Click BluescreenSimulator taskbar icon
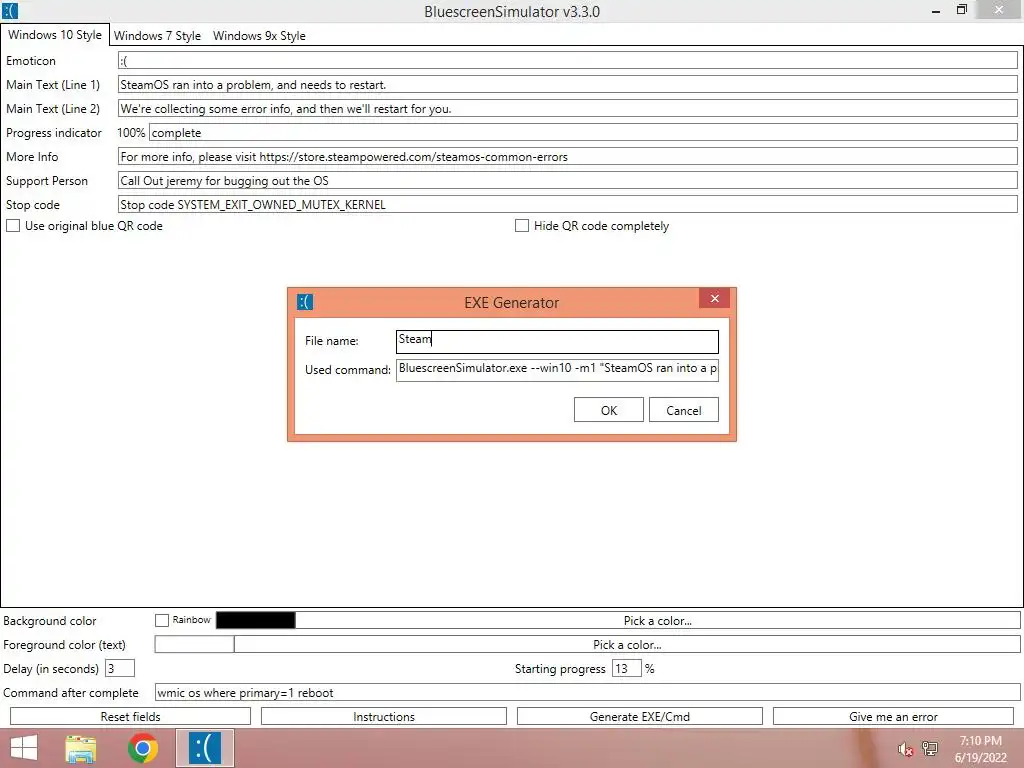 [x=204, y=748]
